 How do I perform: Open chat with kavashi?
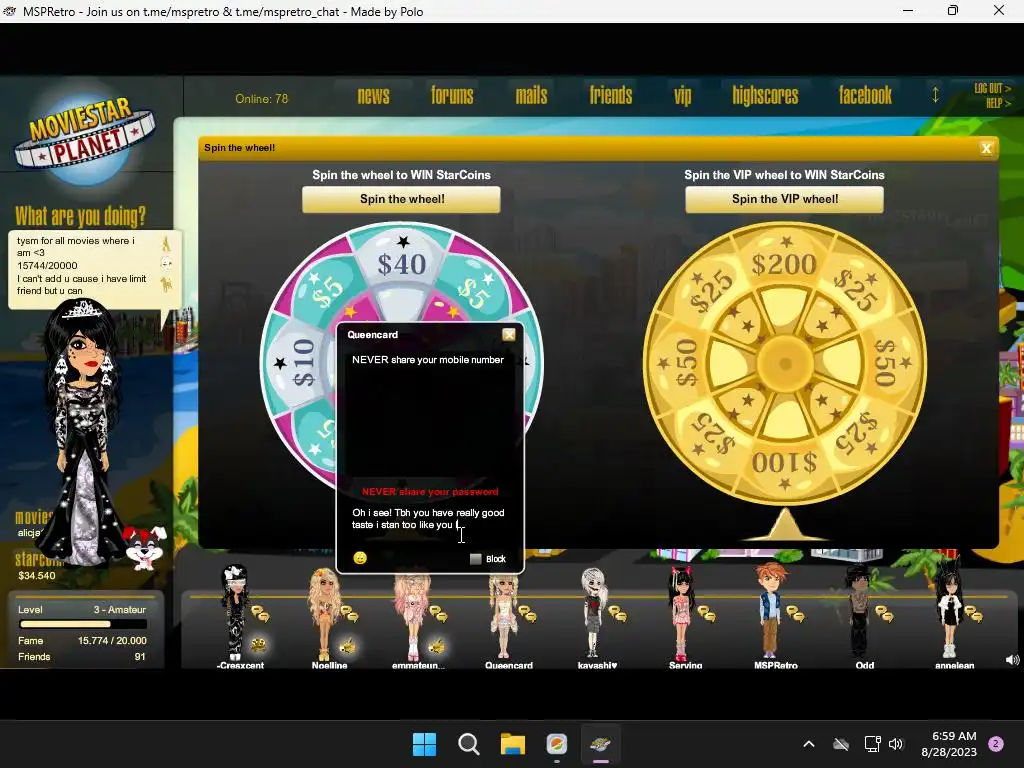pyautogui.click(x=617, y=614)
